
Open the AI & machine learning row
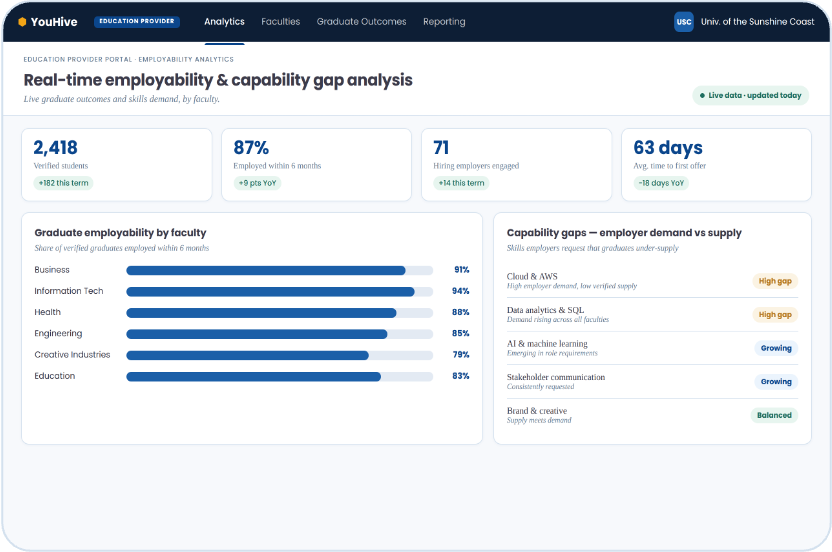click(652, 348)
